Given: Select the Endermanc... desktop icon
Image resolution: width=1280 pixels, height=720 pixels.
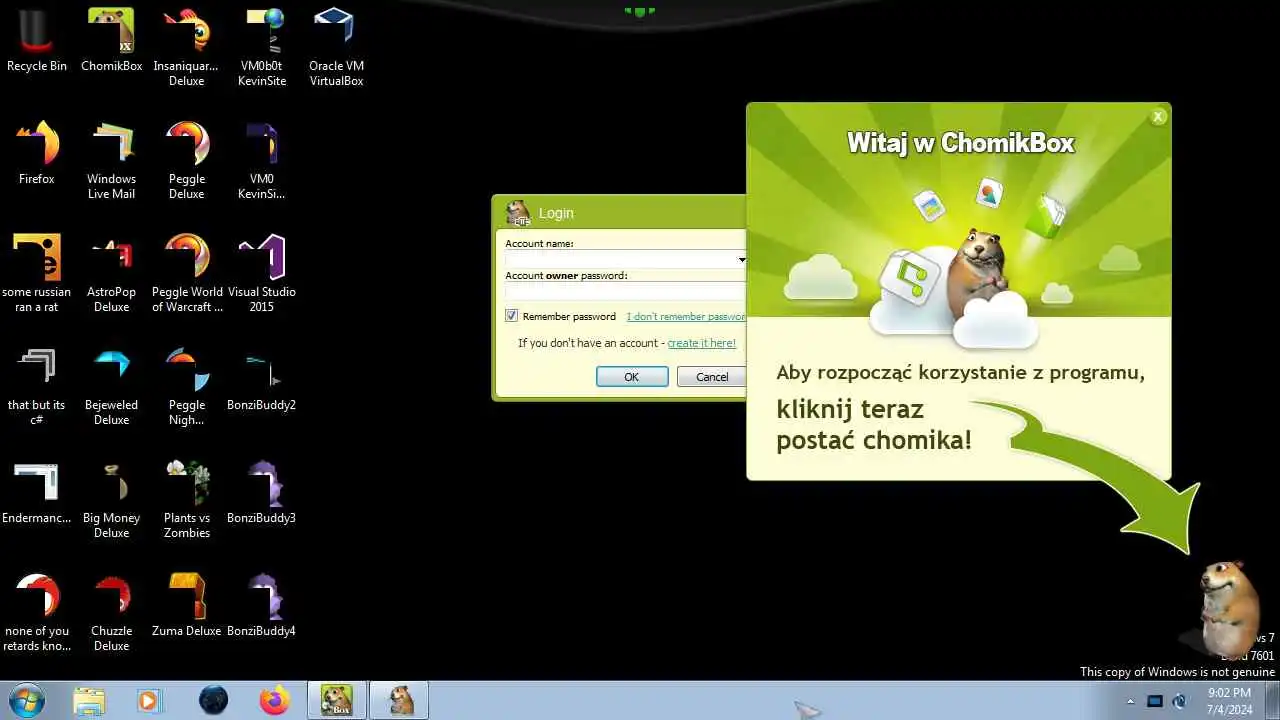Looking at the screenshot, I should [x=37, y=493].
